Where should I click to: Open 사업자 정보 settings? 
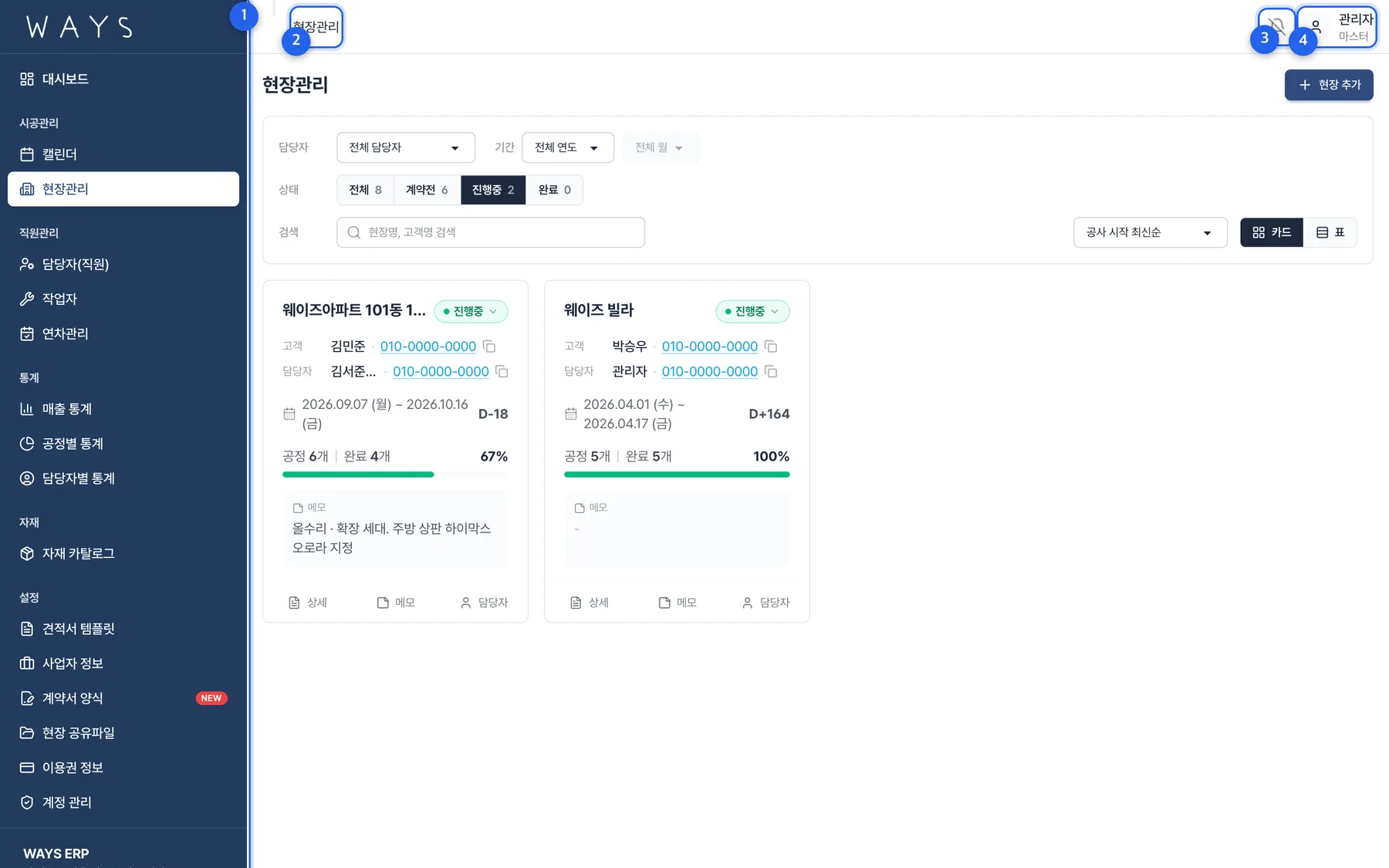click(123, 664)
